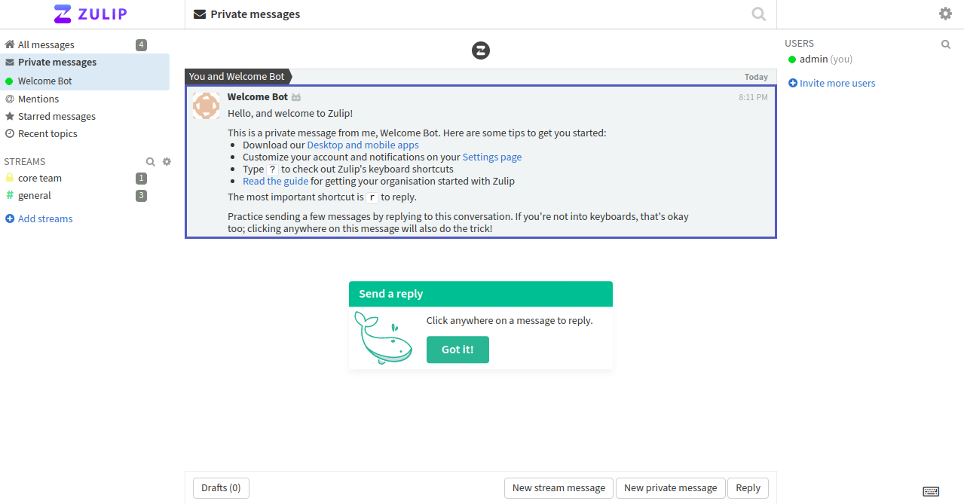This screenshot has height=504, width=964.
Task: Click the keyboard shortcuts icon
Action: 931,491
